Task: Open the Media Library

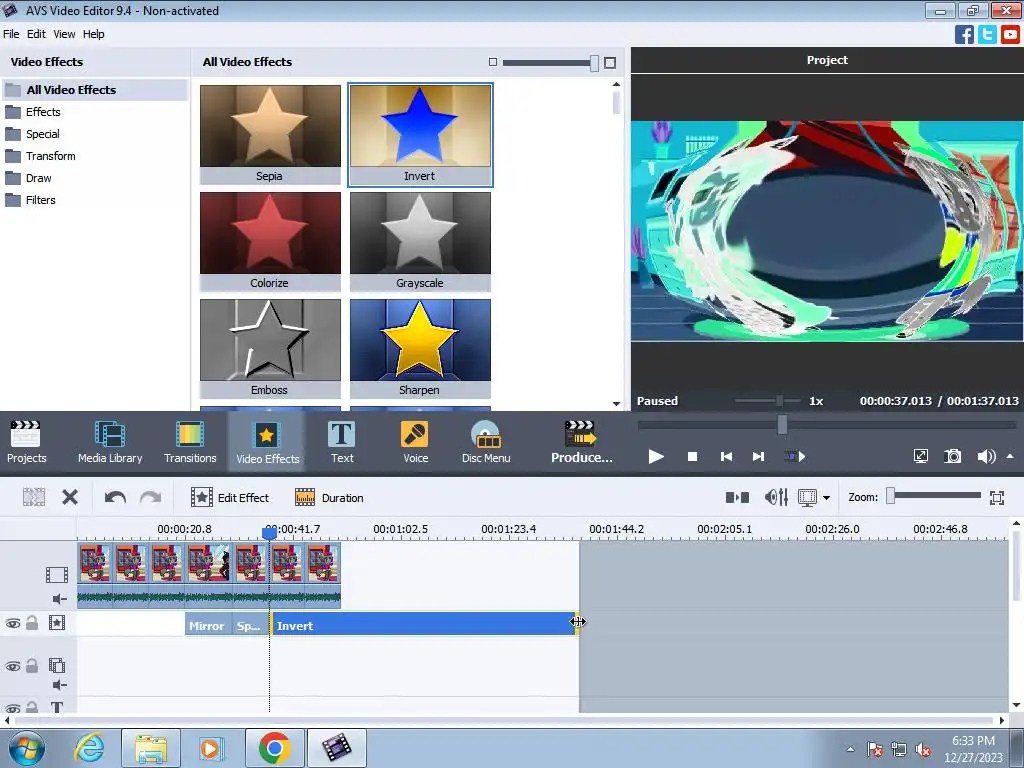Action: pos(110,441)
